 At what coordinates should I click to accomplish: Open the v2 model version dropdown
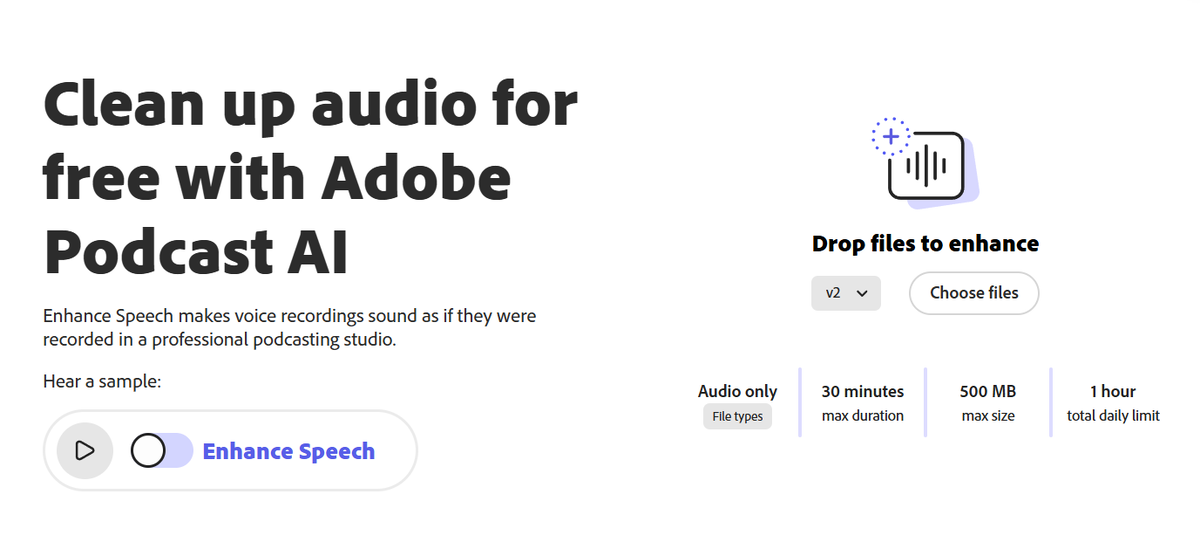(x=846, y=293)
